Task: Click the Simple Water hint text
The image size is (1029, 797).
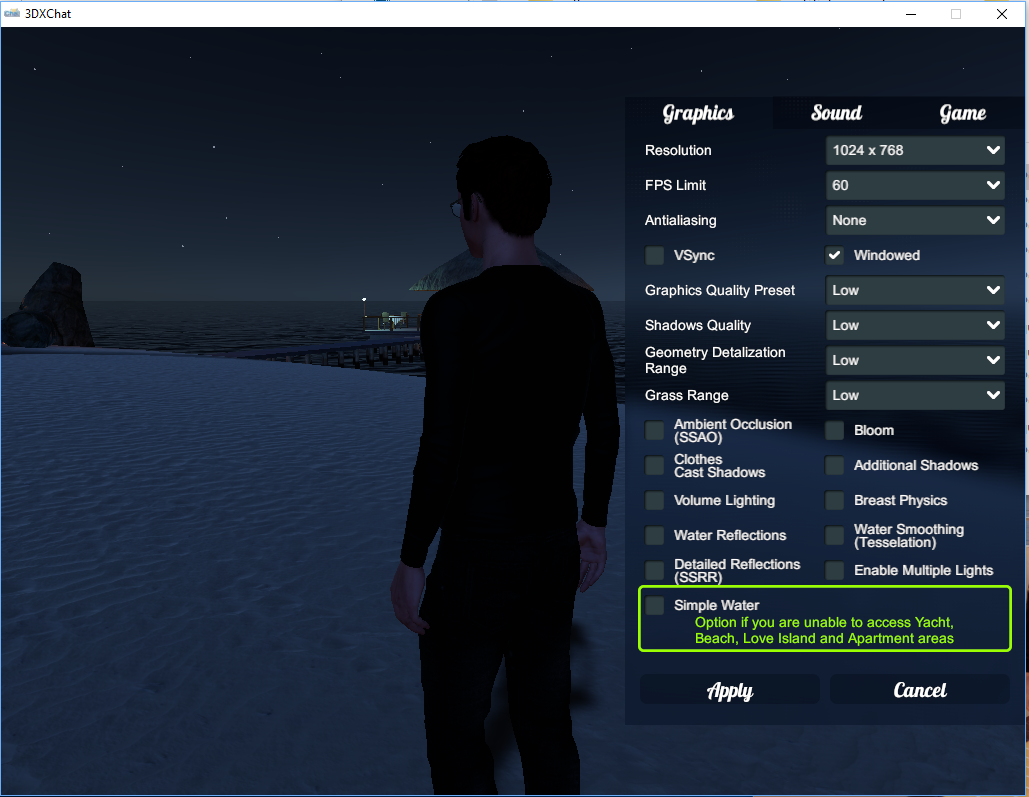Action: coord(824,630)
